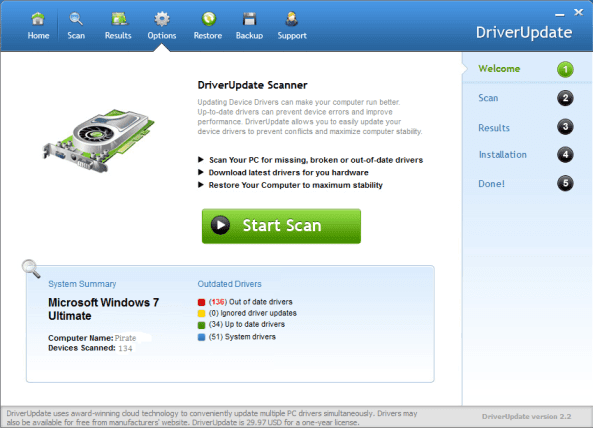Click the (136) Out of date drivers entry
The image size is (593, 428).
[250, 302]
